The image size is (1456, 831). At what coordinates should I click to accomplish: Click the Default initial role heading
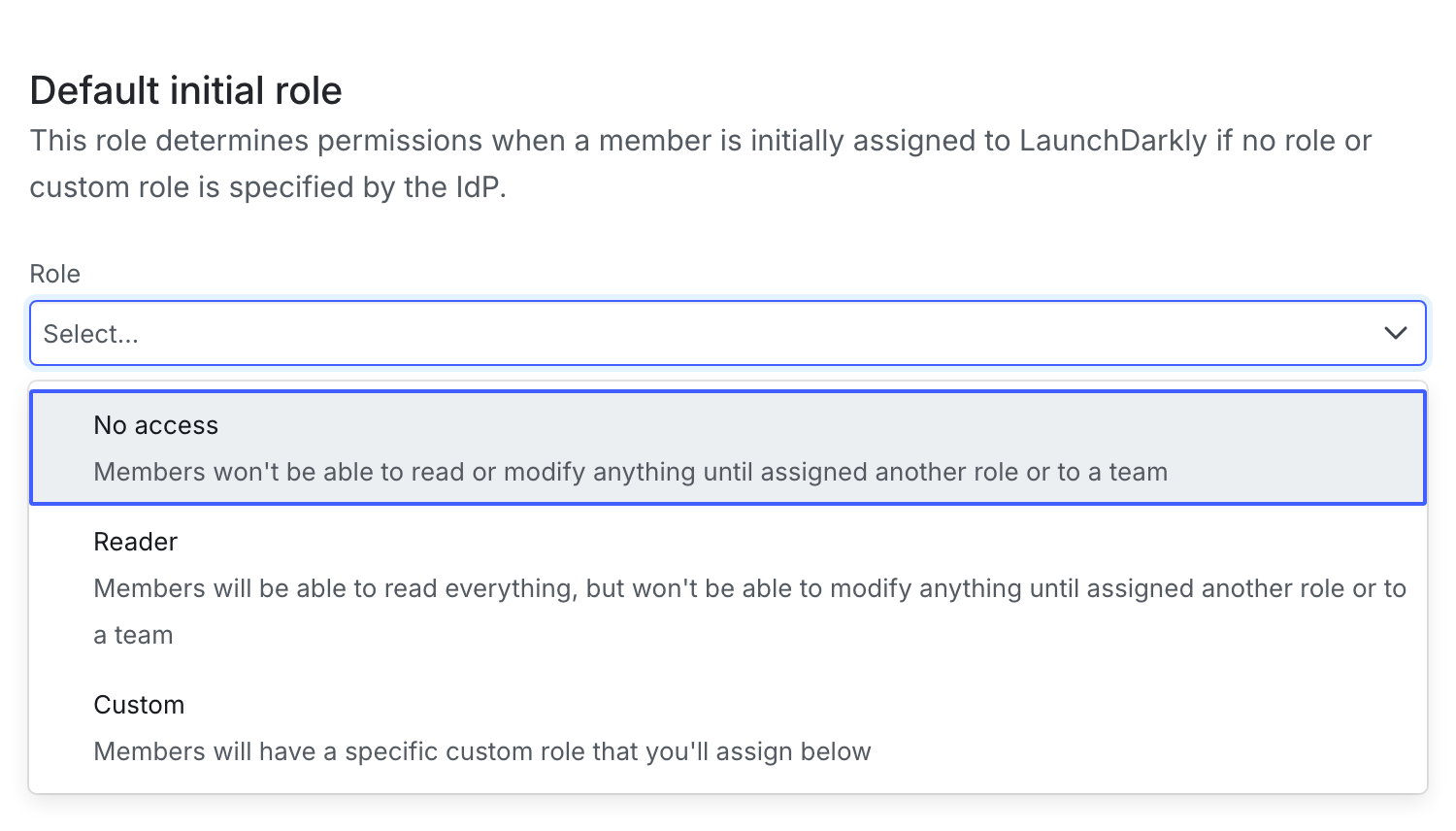[185, 90]
